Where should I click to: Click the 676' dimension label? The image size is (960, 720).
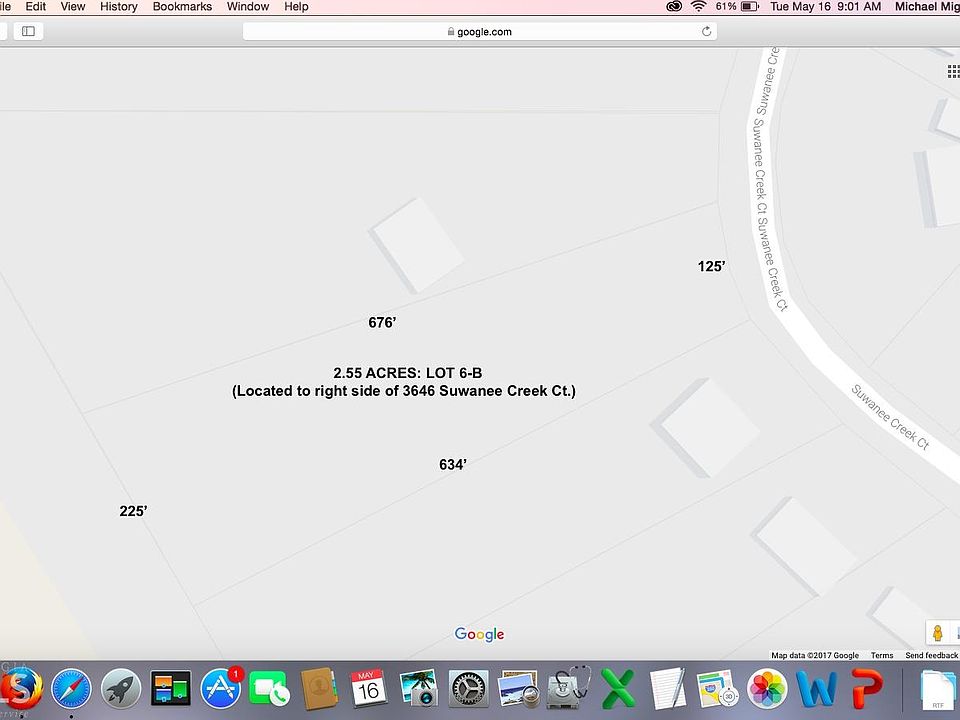point(382,322)
